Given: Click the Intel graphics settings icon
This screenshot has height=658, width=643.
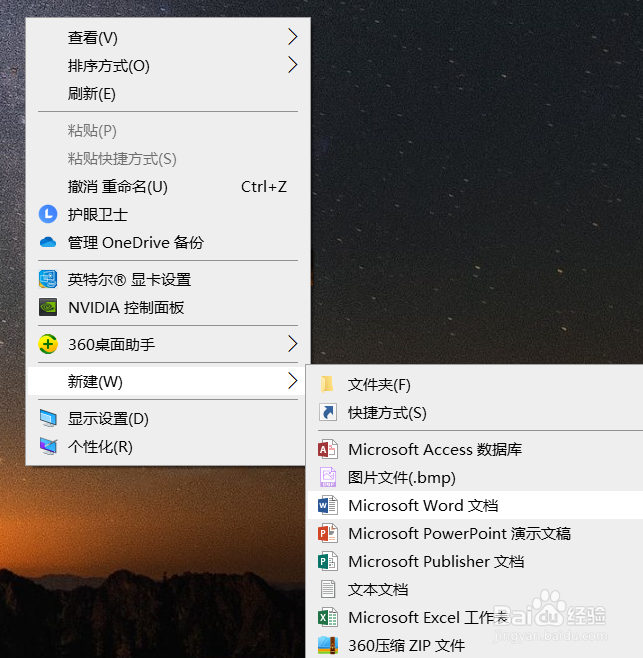Looking at the screenshot, I should [x=48, y=279].
